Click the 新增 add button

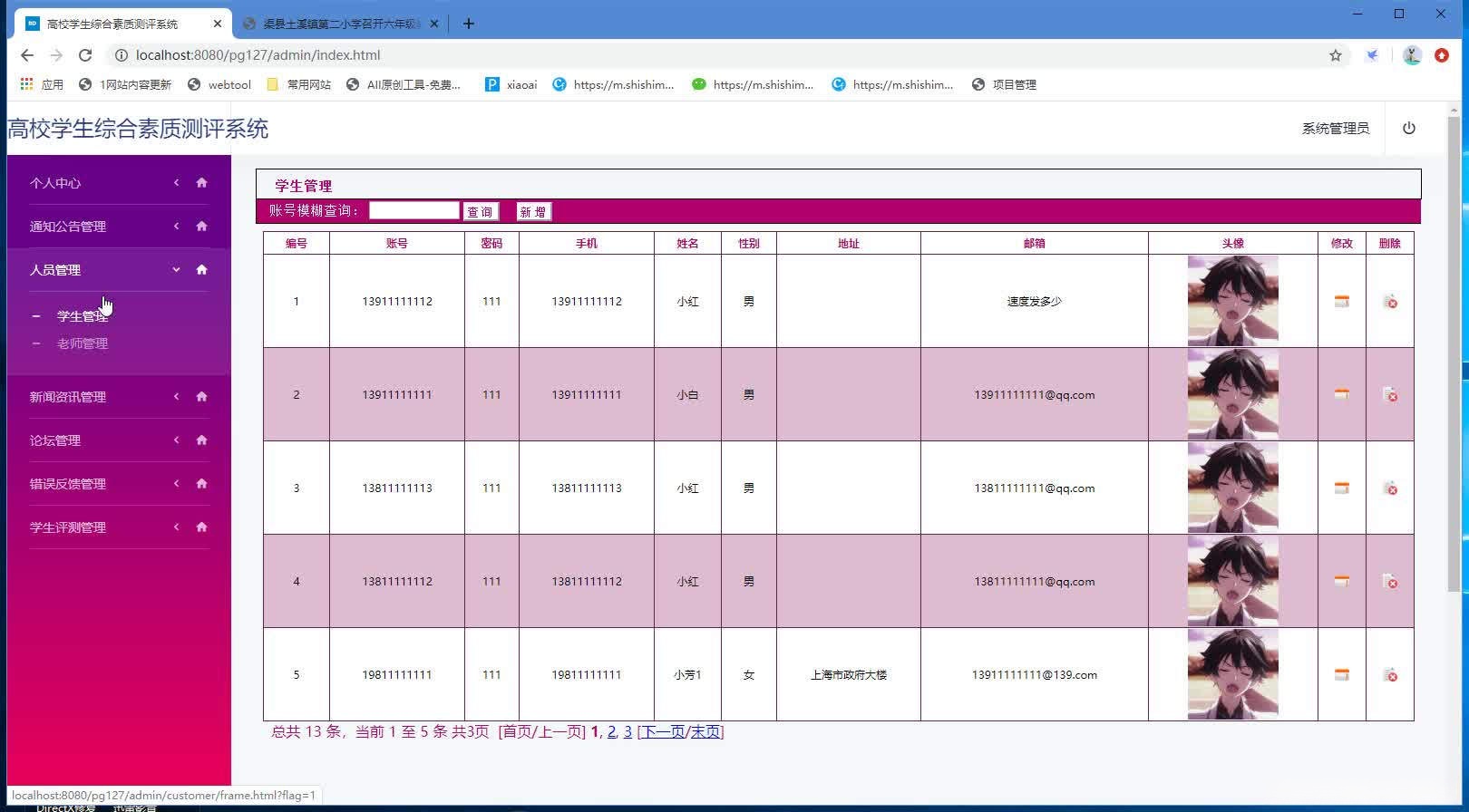pos(533,212)
